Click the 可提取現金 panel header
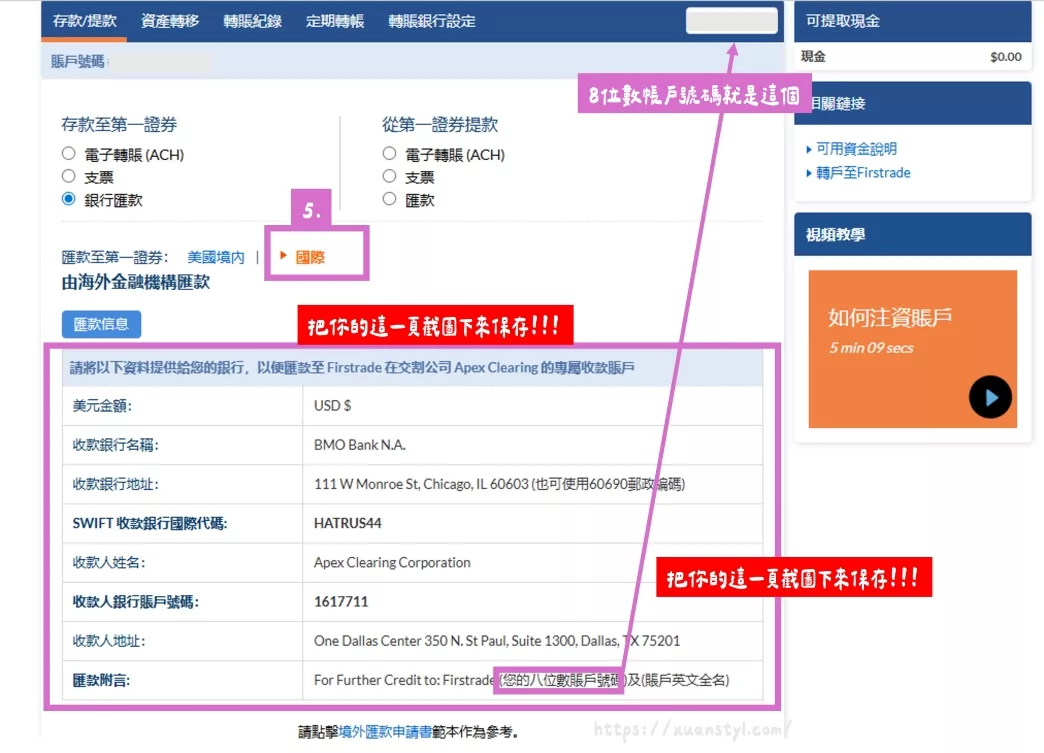This screenshot has height=753, width=1044. [x=912, y=21]
